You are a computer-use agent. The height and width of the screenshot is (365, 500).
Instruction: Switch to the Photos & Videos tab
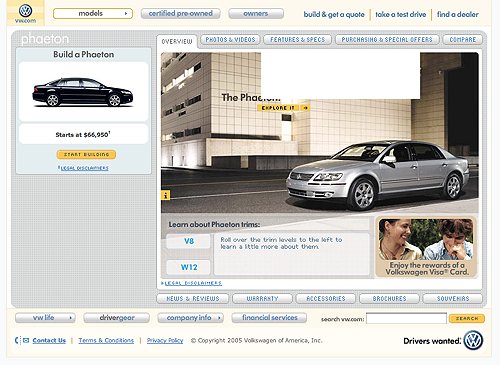click(230, 40)
